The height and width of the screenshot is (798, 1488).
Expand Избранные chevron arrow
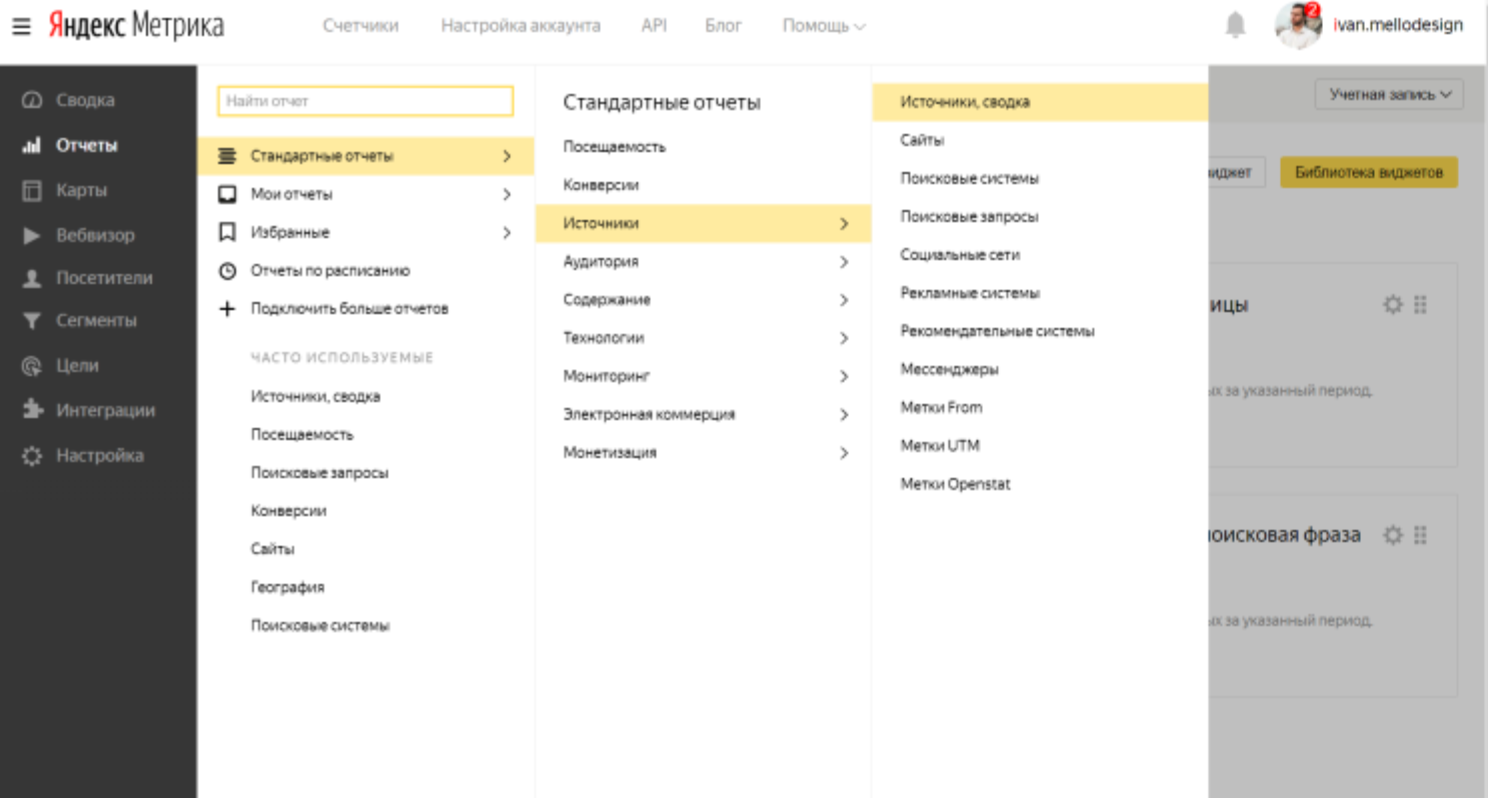507,232
